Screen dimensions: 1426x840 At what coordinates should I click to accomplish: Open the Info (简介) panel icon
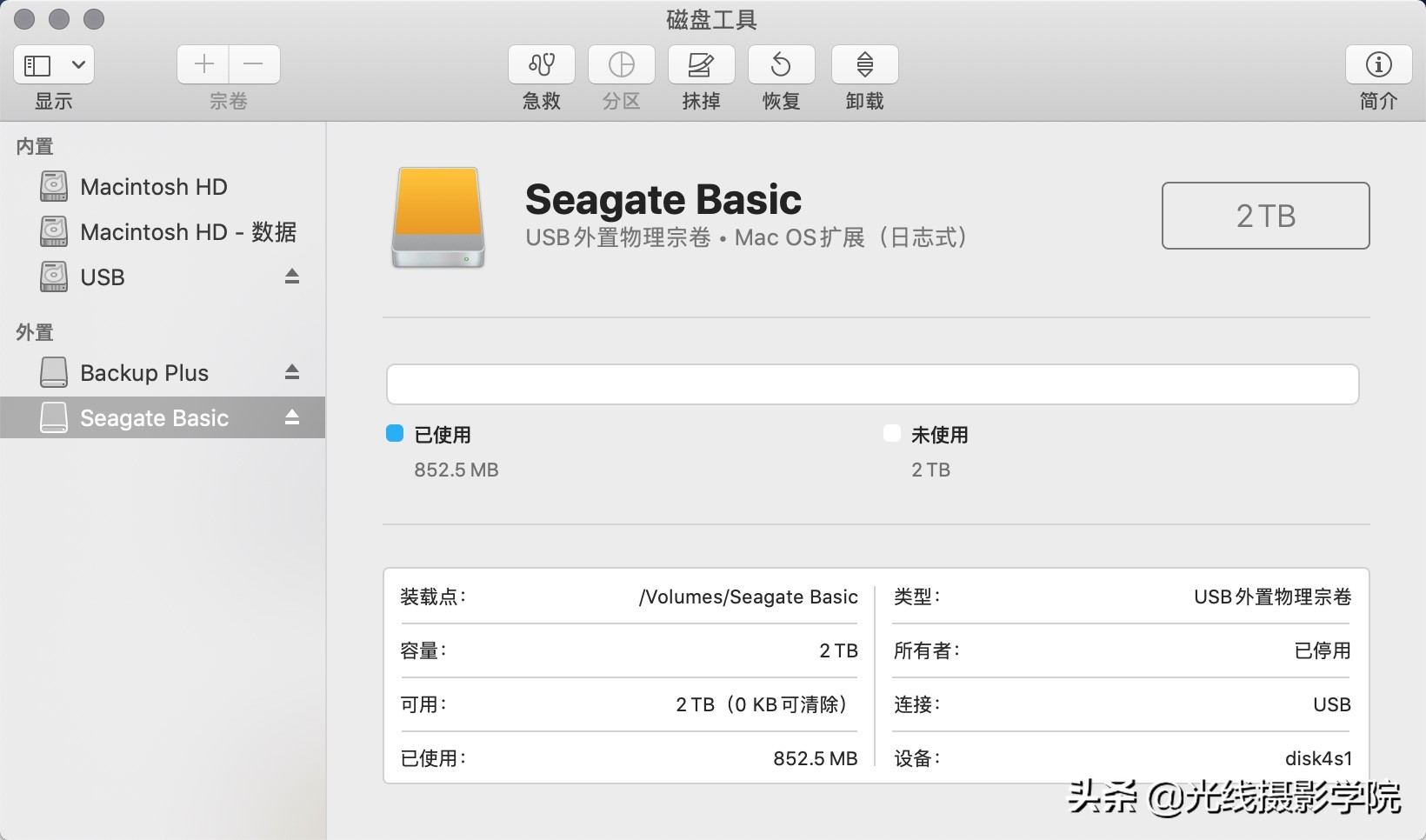pos(1378,65)
